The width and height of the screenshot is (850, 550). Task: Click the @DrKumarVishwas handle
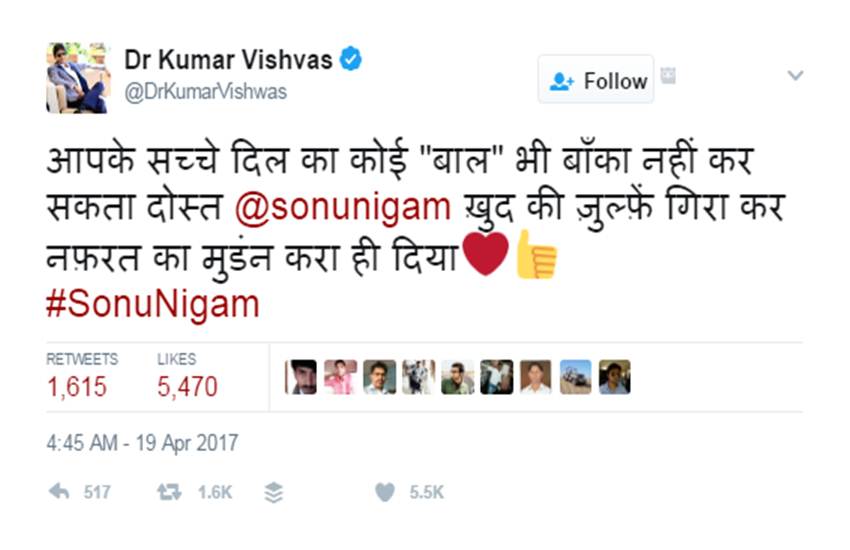point(205,92)
